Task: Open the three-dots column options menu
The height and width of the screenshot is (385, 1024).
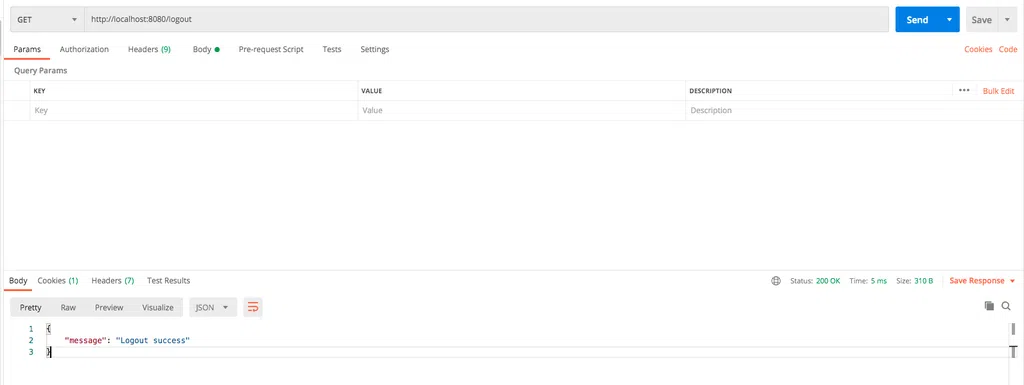Action: tap(964, 91)
